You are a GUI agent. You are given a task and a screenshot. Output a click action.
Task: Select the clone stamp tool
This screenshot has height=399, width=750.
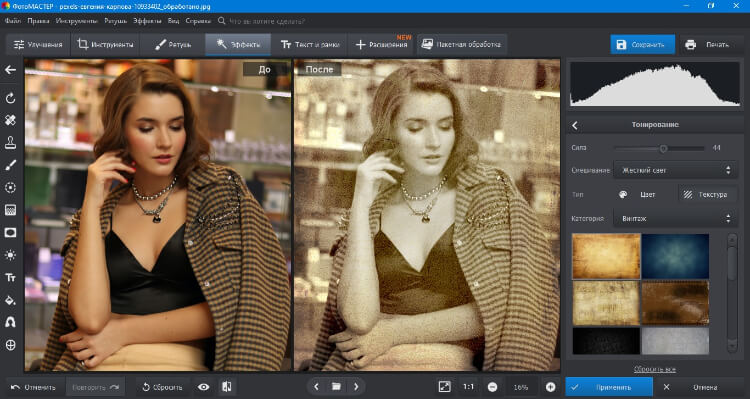11,143
